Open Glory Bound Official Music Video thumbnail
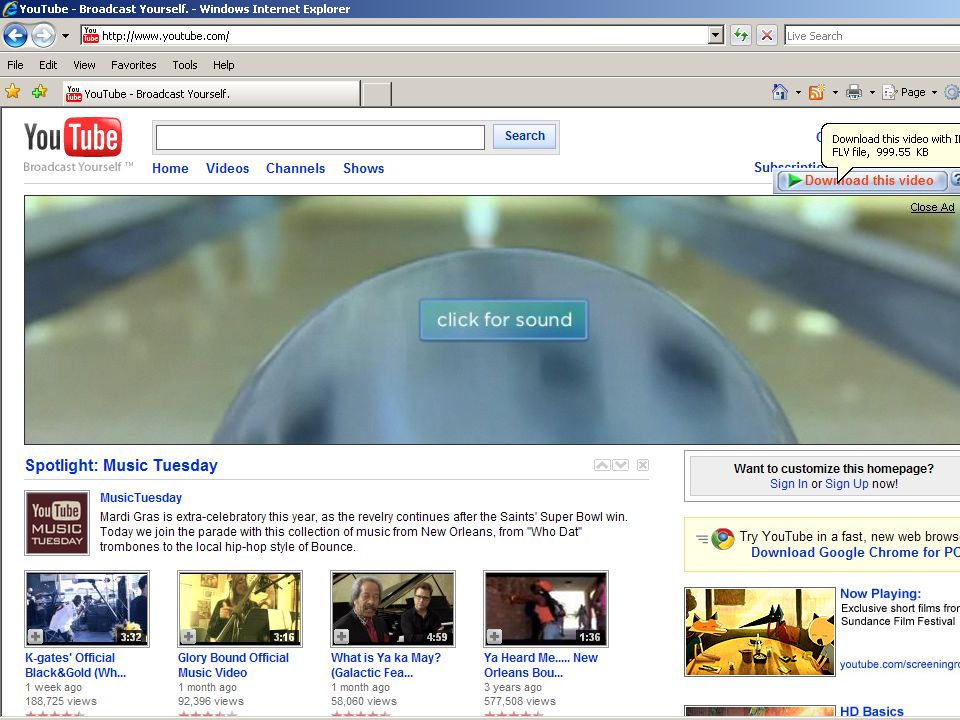Screen dimensions: 960x720 240,609
